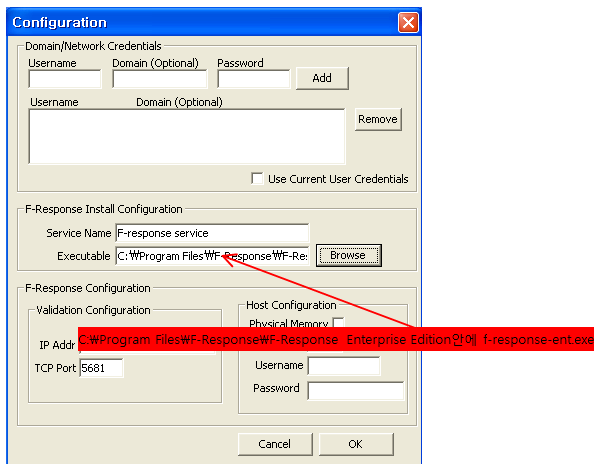Click the Executable path field
The height and width of the screenshot is (466, 609).
(212, 256)
